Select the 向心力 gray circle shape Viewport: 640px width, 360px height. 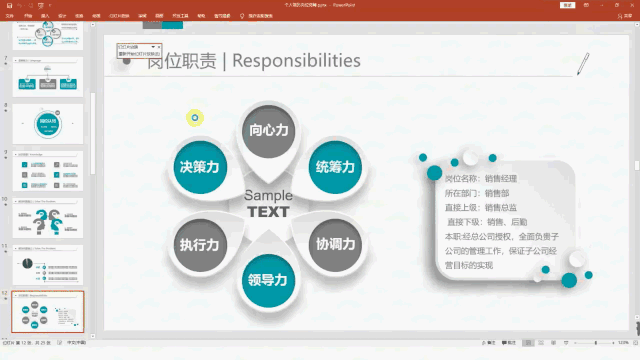[269, 131]
